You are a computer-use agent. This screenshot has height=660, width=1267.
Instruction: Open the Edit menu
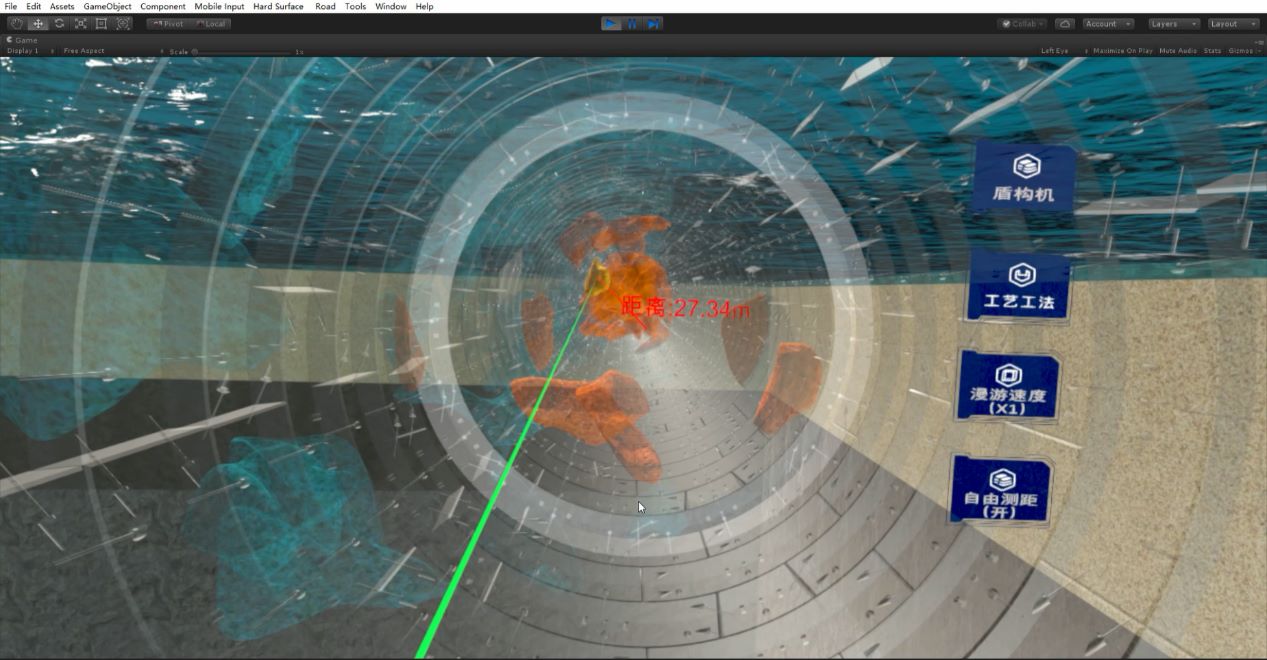pyautogui.click(x=34, y=6)
